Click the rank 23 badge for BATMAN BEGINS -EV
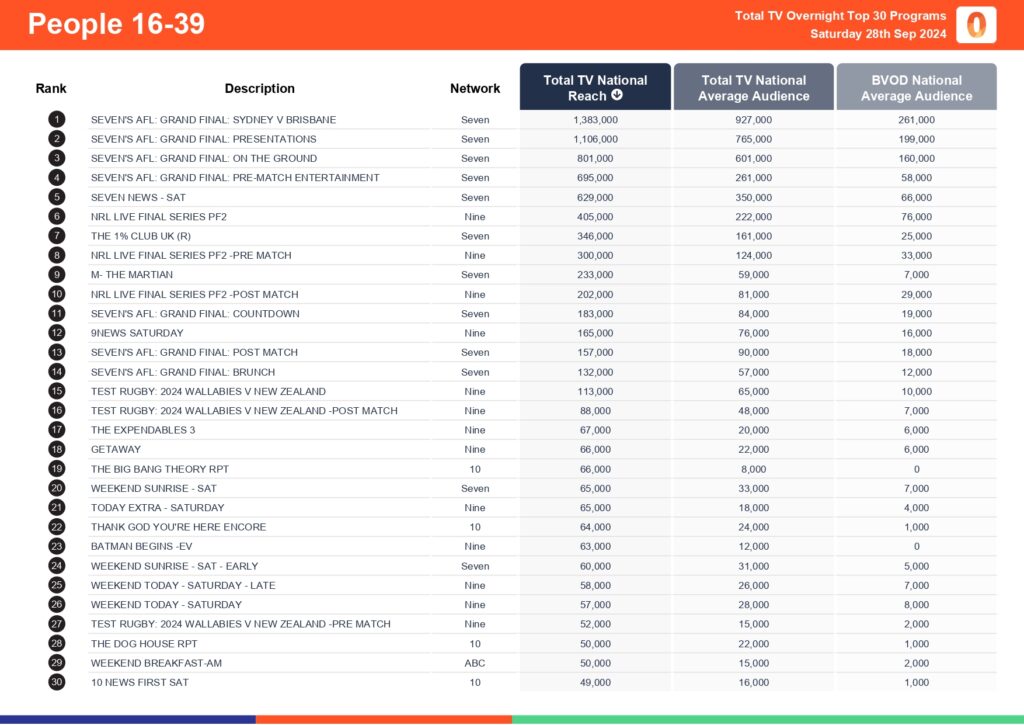Screen dimensions: 1024x725 point(57,546)
